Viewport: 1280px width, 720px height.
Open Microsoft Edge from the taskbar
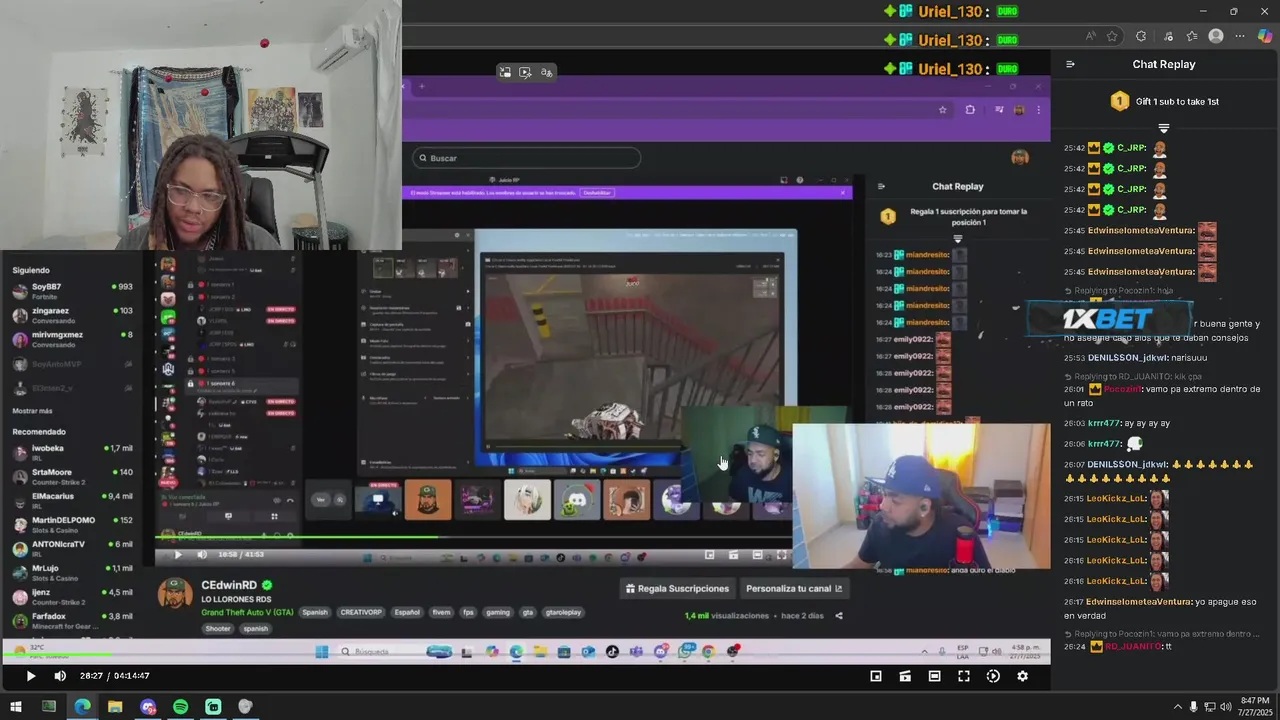point(82,707)
